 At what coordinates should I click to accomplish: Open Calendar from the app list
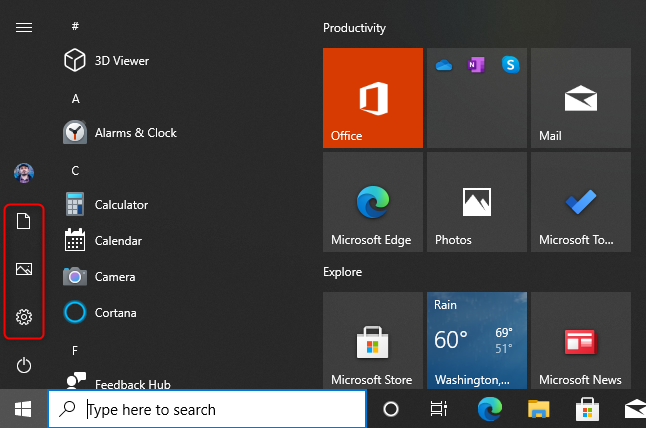[x=118, y=241]
